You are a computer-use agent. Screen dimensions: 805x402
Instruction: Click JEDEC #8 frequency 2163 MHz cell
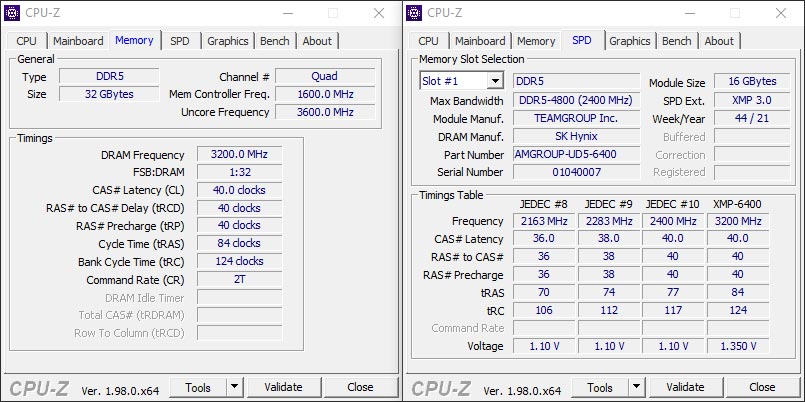(544, 221)
